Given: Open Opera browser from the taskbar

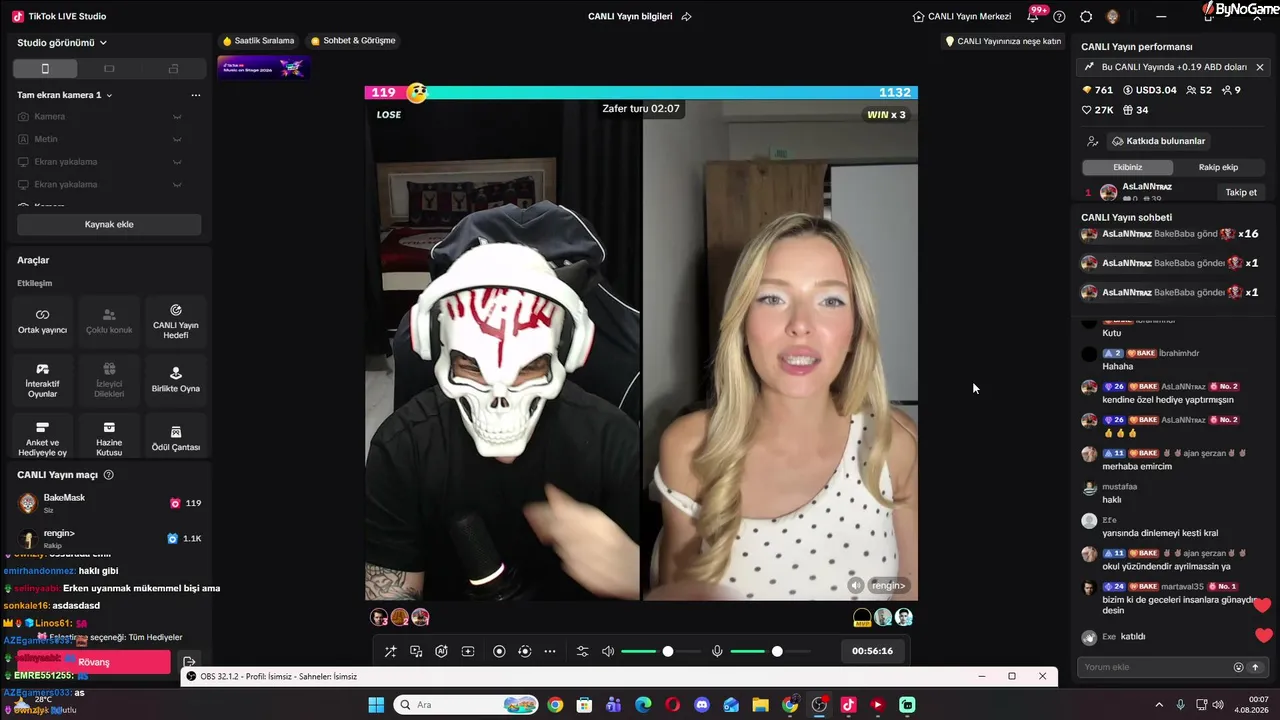Looking at the screenshot, I should tap(672, 705).
